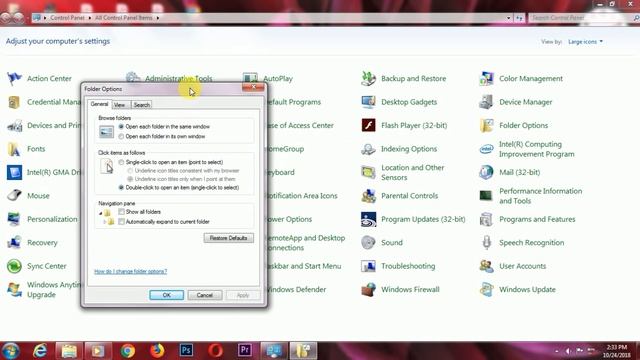Open Notification Area Icons item
This screenshot has height=360, width=640.
pyautogui.click(x=302, y=196)
